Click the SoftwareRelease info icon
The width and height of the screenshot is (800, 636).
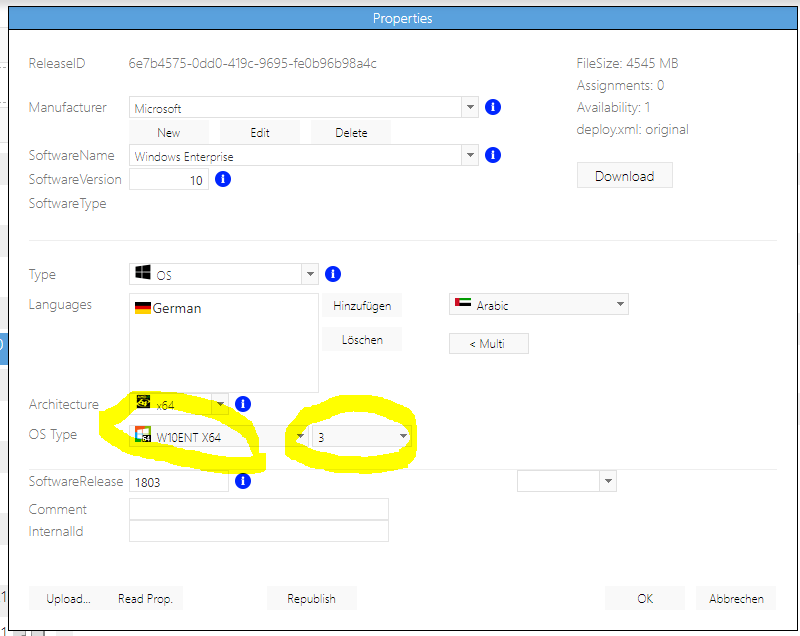pyautogui.click(x=243, y=481)
